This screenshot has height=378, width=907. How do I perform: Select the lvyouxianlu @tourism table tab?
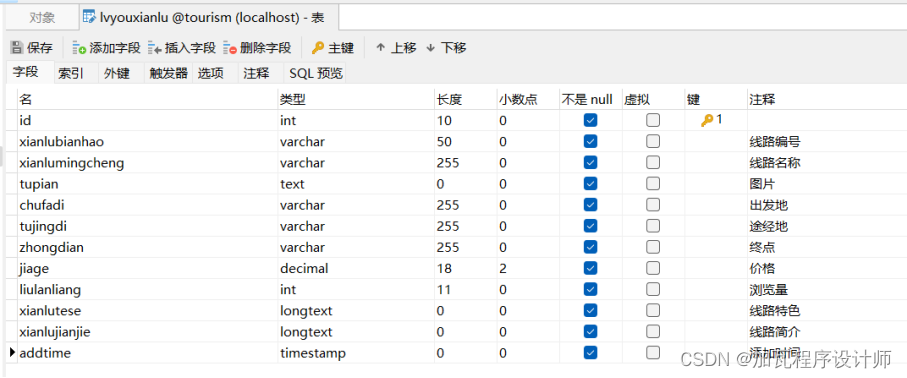tap(209, 18)
